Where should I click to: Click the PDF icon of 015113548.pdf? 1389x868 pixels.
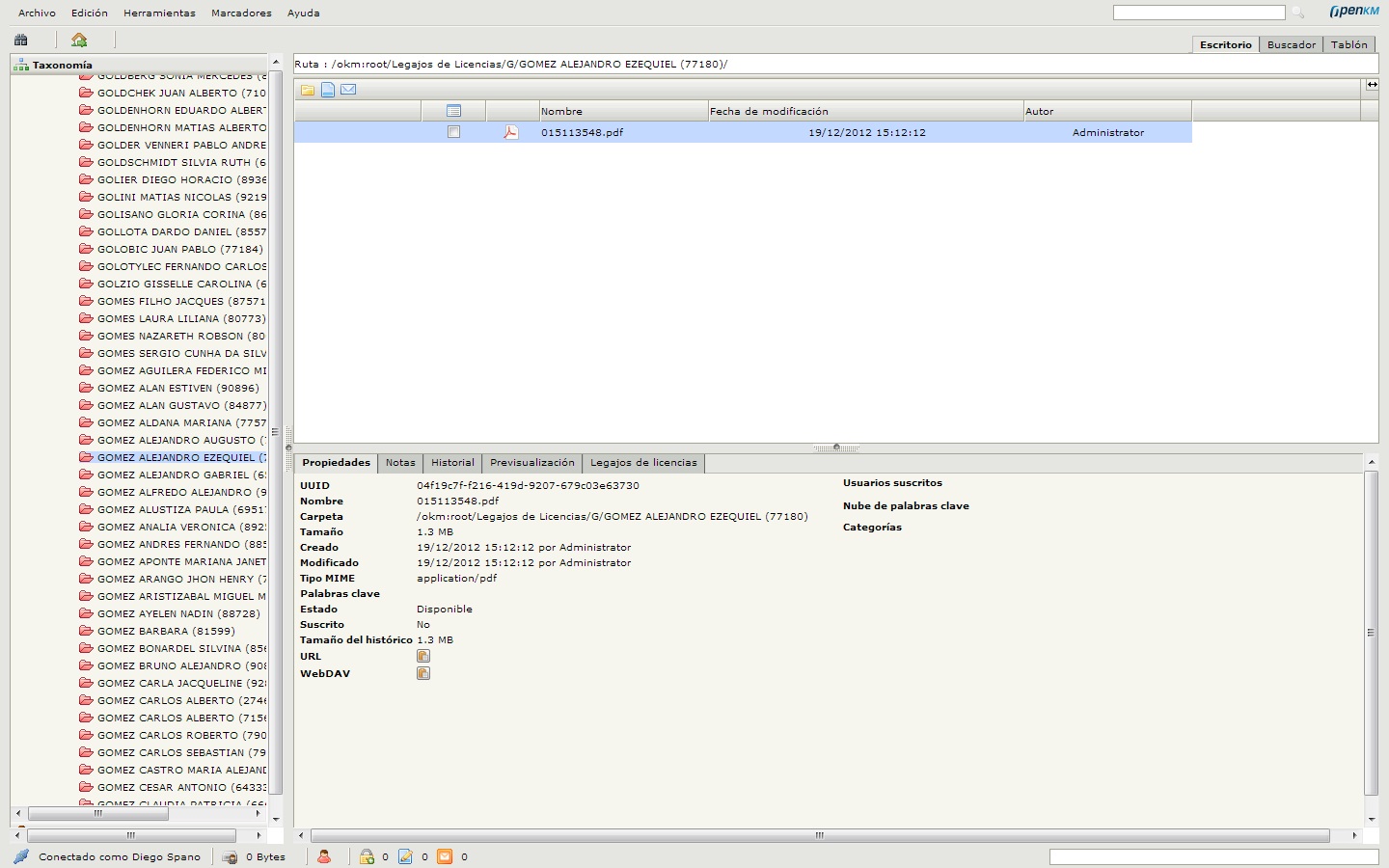click(510, 132)
